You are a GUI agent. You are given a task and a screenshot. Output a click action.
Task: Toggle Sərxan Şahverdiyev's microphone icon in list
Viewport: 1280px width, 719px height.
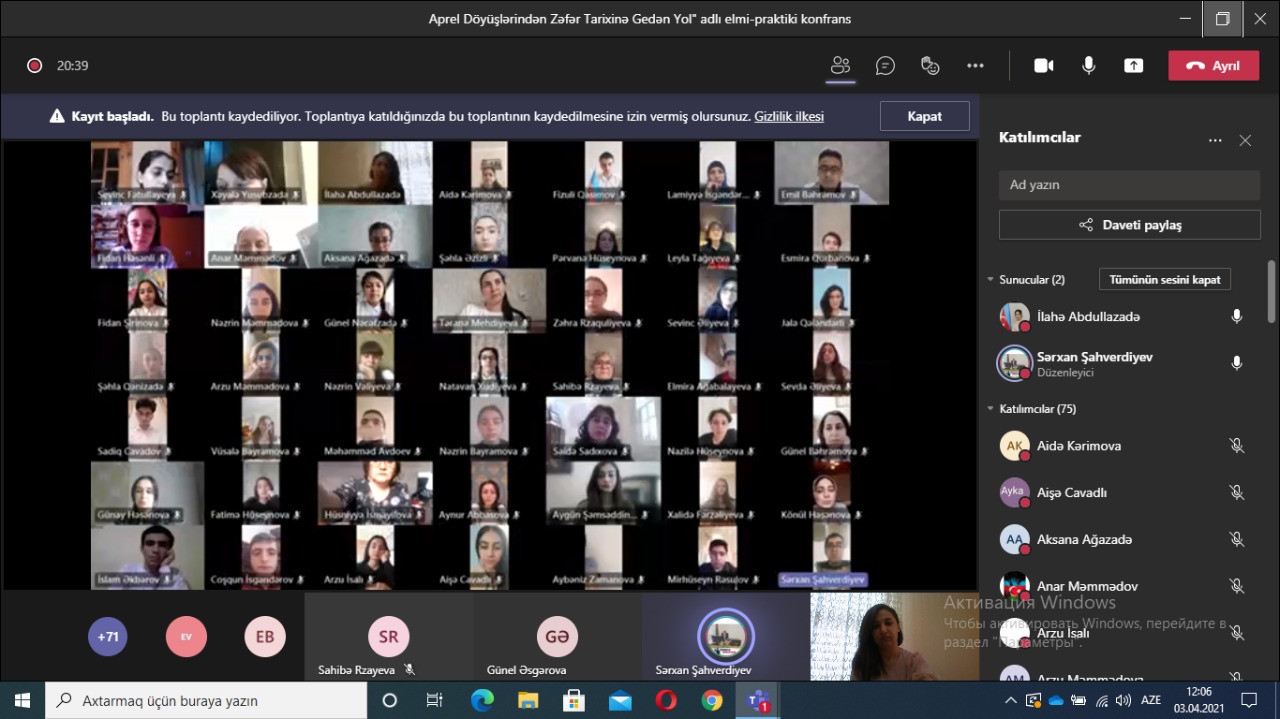point(1237,363)
